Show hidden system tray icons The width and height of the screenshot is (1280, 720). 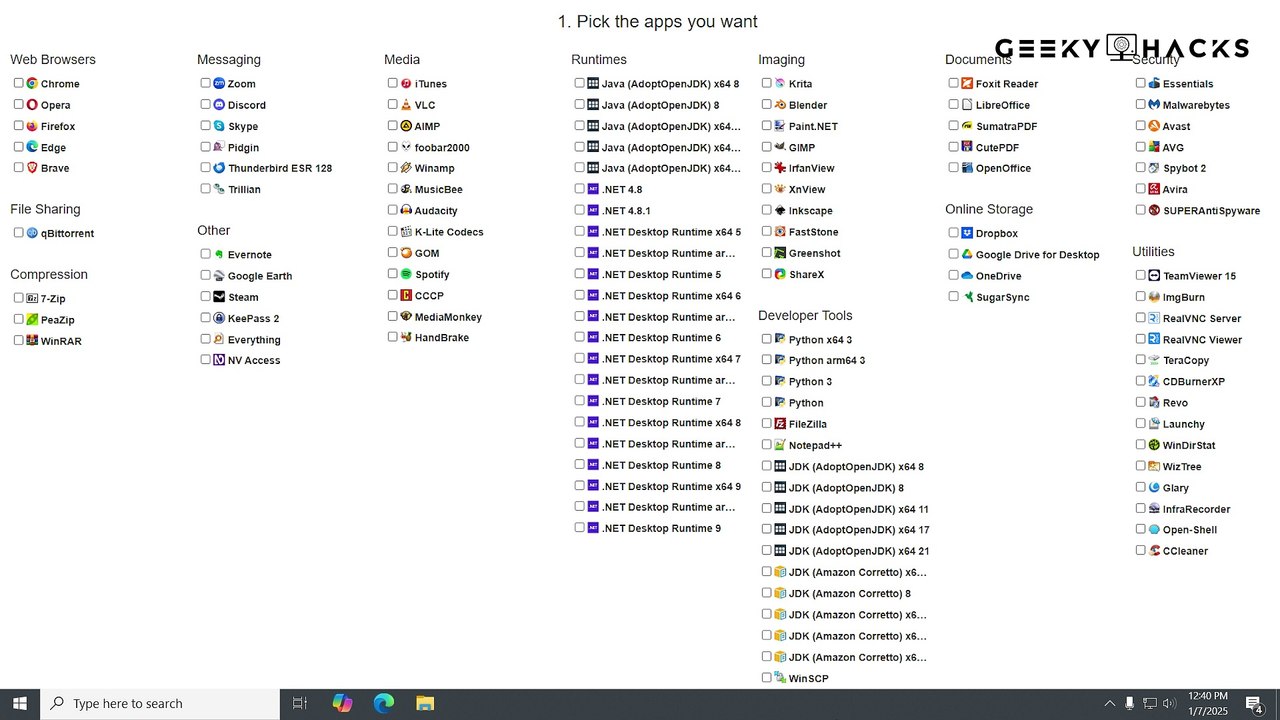click(1109, 704)
